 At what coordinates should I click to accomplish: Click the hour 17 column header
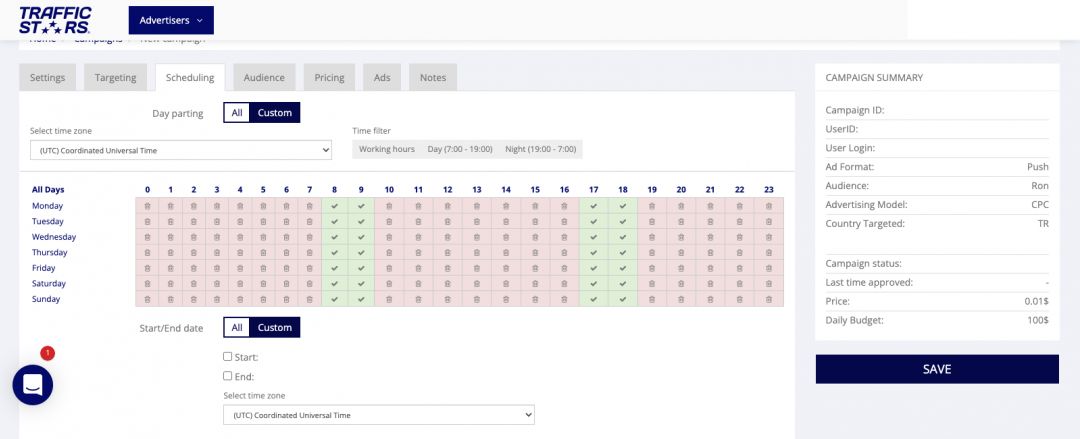pyautogui.click(x=593, y=190)
